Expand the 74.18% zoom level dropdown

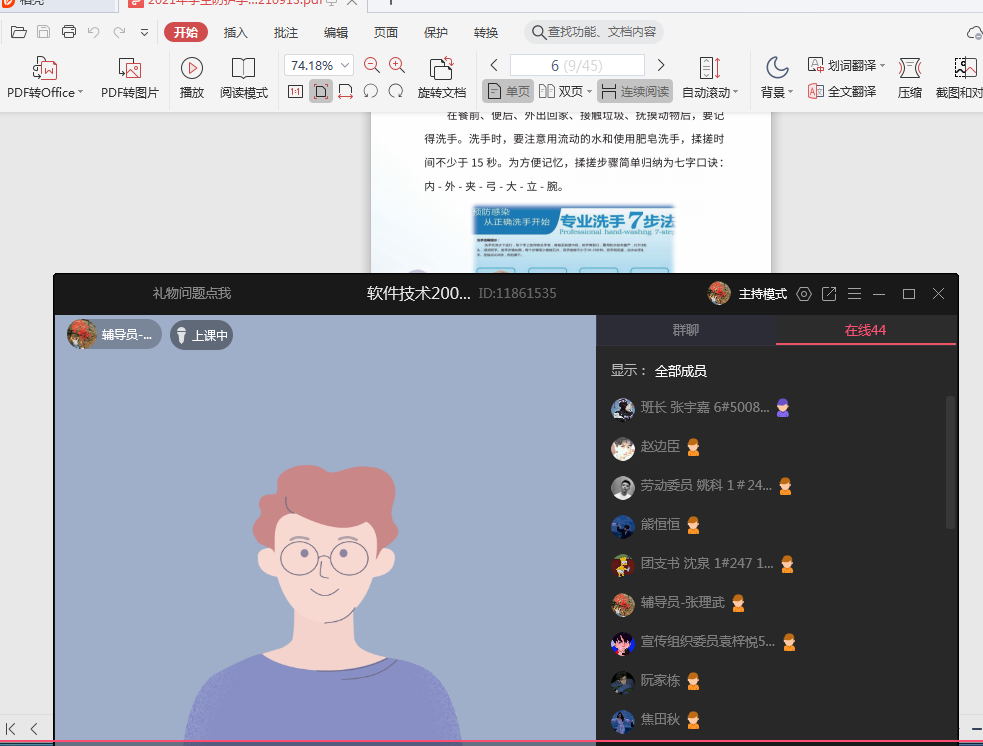[346, 65]
